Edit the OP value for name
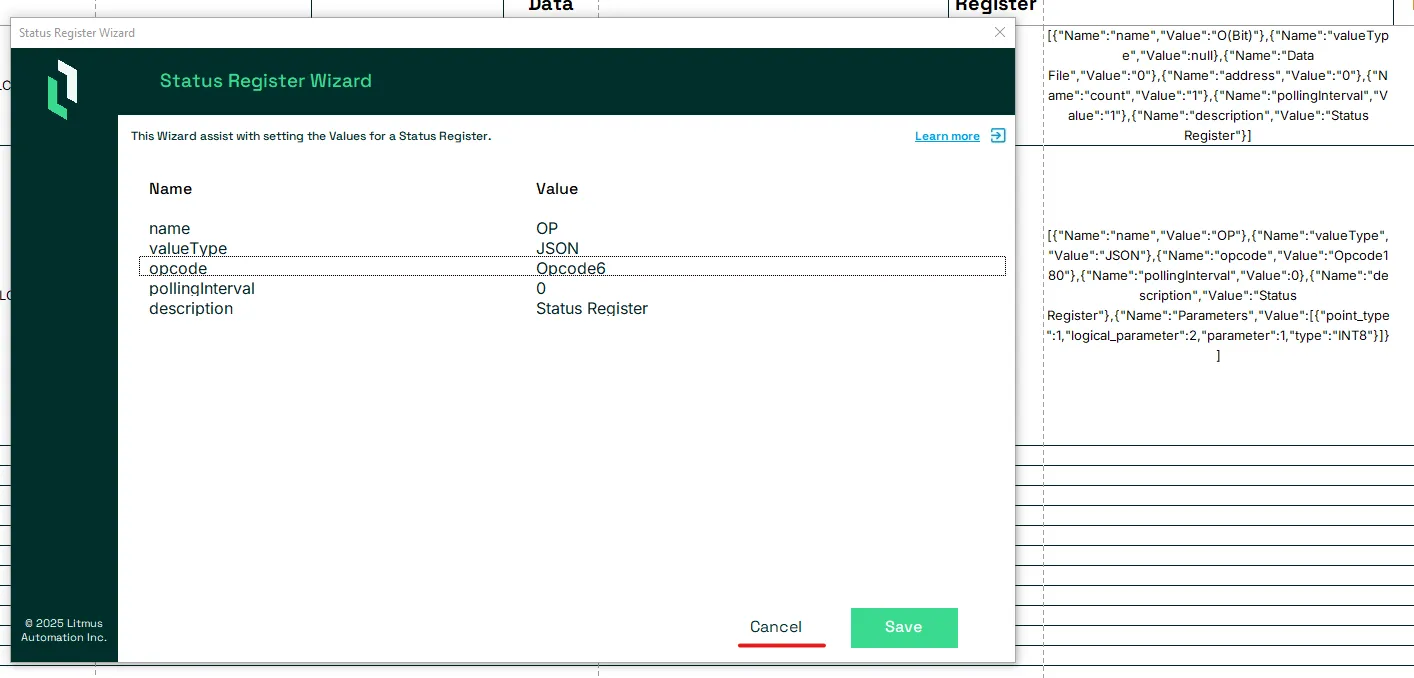1414x678 pixels. [x=547, y=228]
